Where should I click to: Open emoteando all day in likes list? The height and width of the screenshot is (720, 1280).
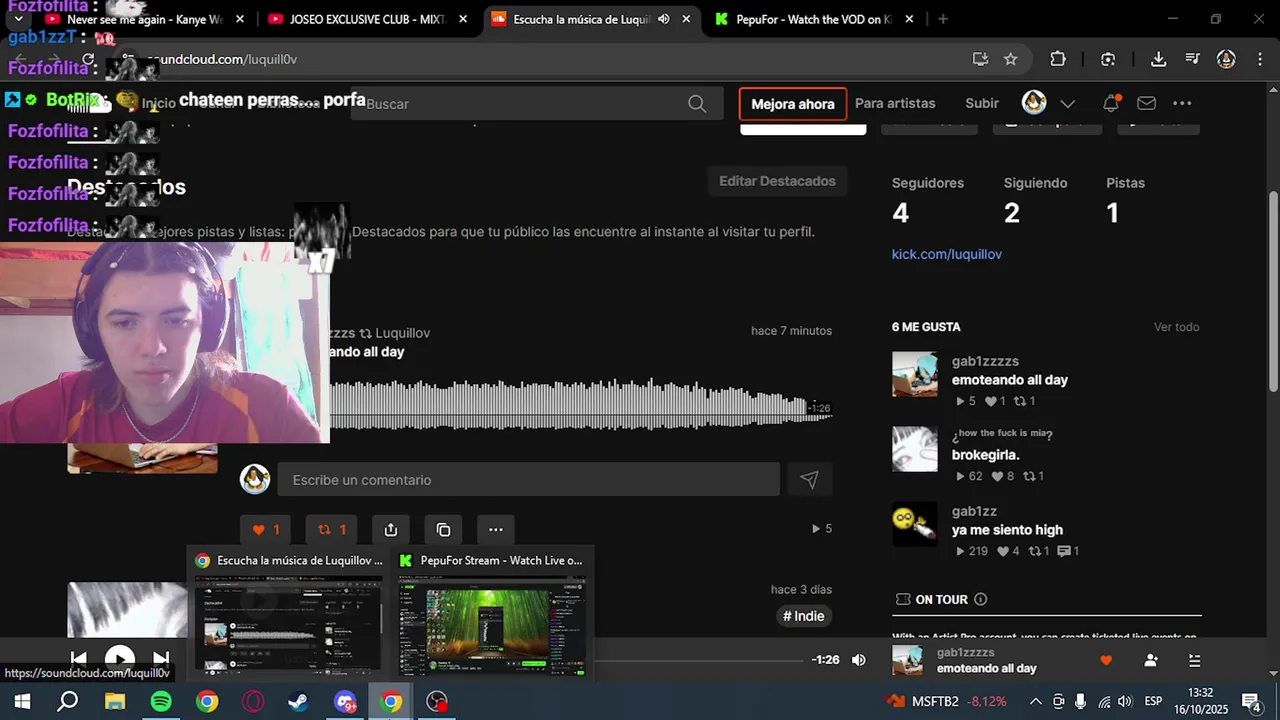[x=1010, y=380]
